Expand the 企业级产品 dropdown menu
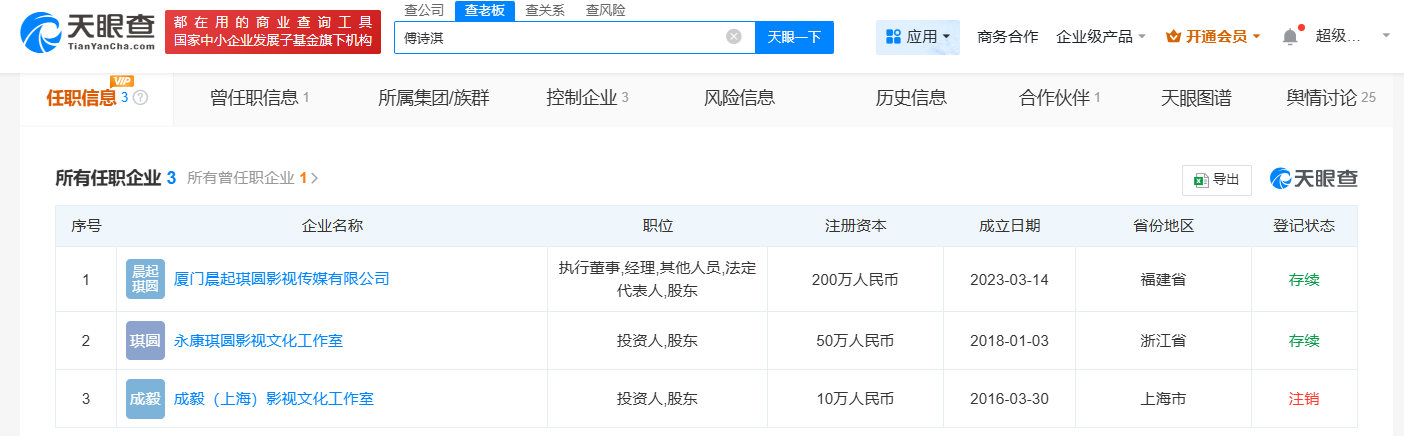The image size is (1404, 436). pyautogui.click(x=1101, y=37)
